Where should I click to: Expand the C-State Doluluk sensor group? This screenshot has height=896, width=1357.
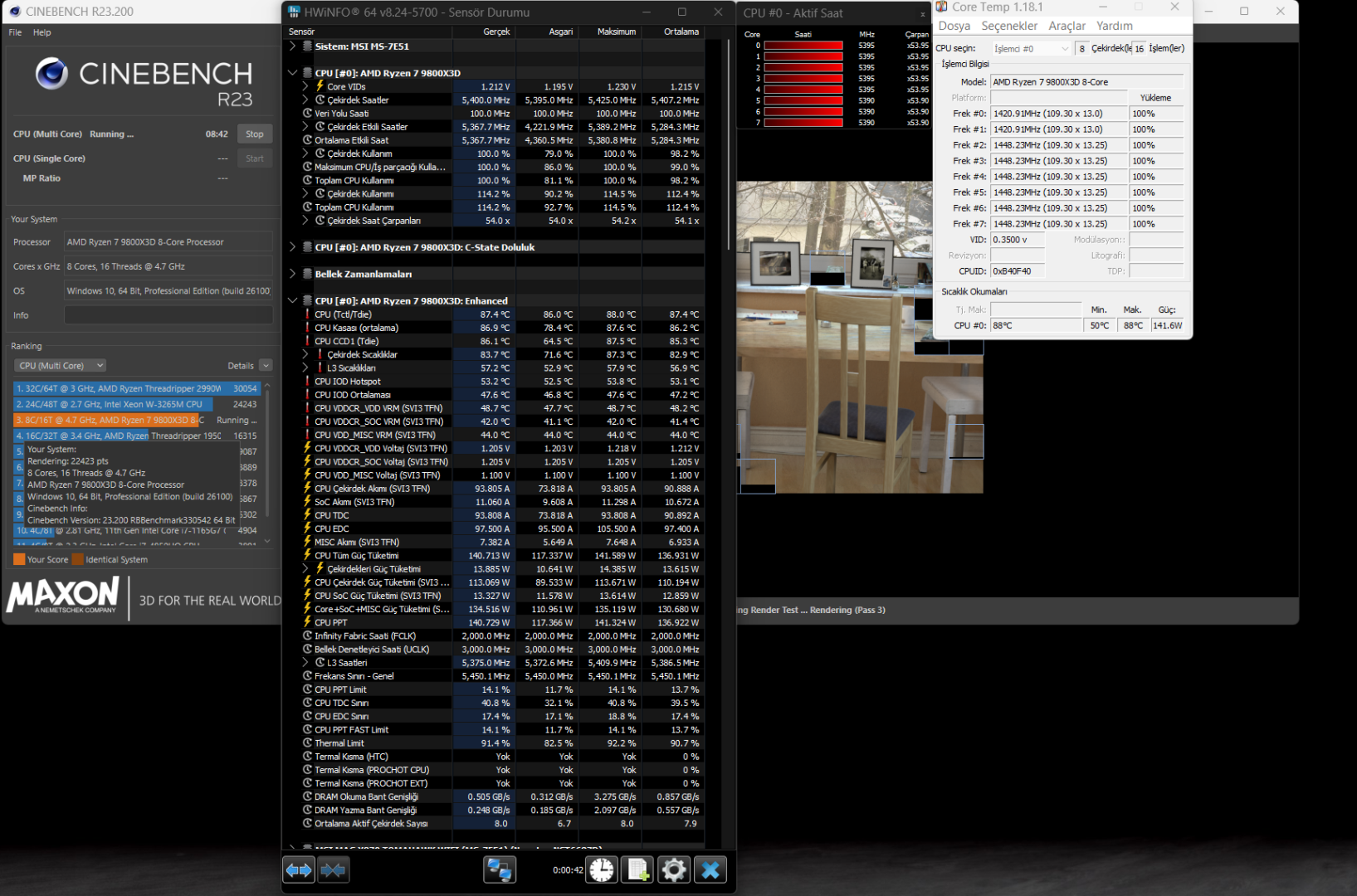pos(292,247)
